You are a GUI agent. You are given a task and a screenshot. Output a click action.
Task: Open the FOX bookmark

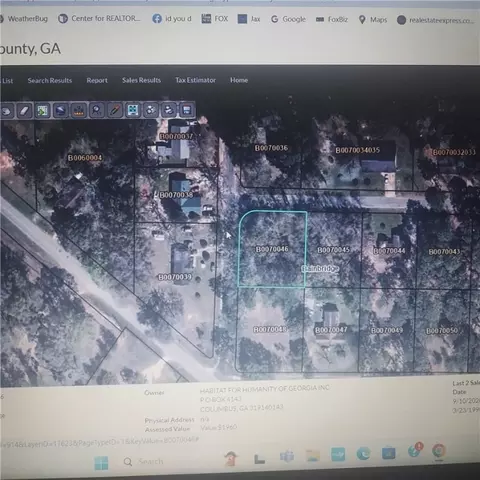(215, 19)
